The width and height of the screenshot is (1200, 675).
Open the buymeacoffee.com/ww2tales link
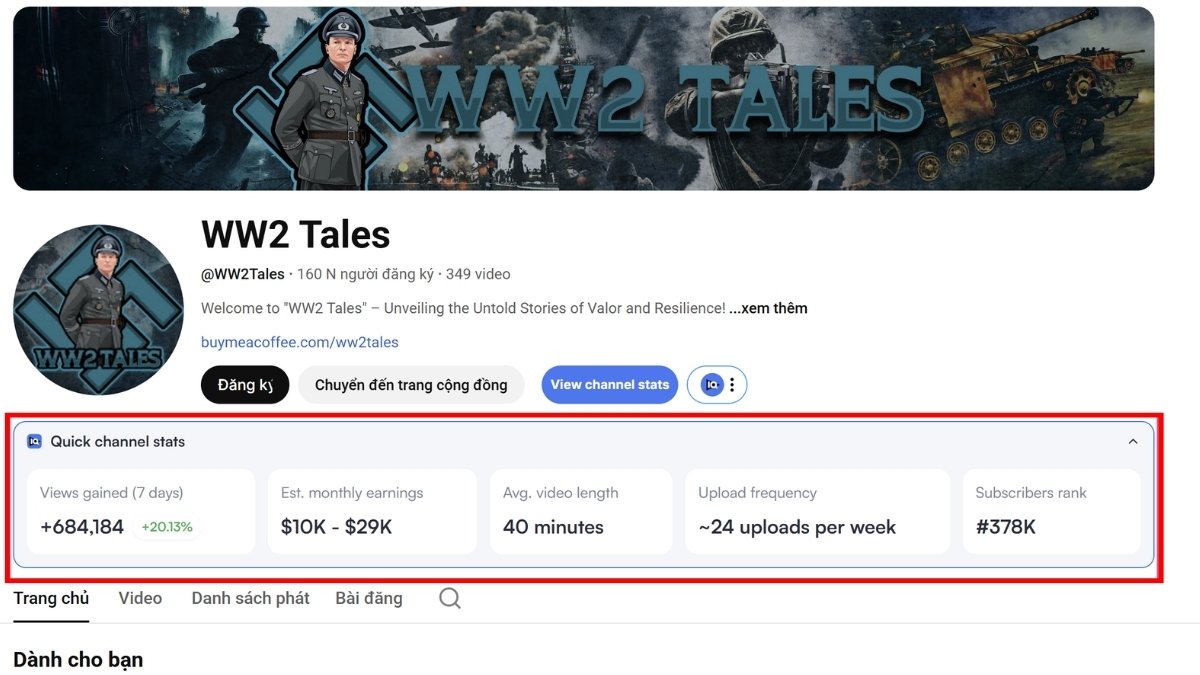click(300, 342)
